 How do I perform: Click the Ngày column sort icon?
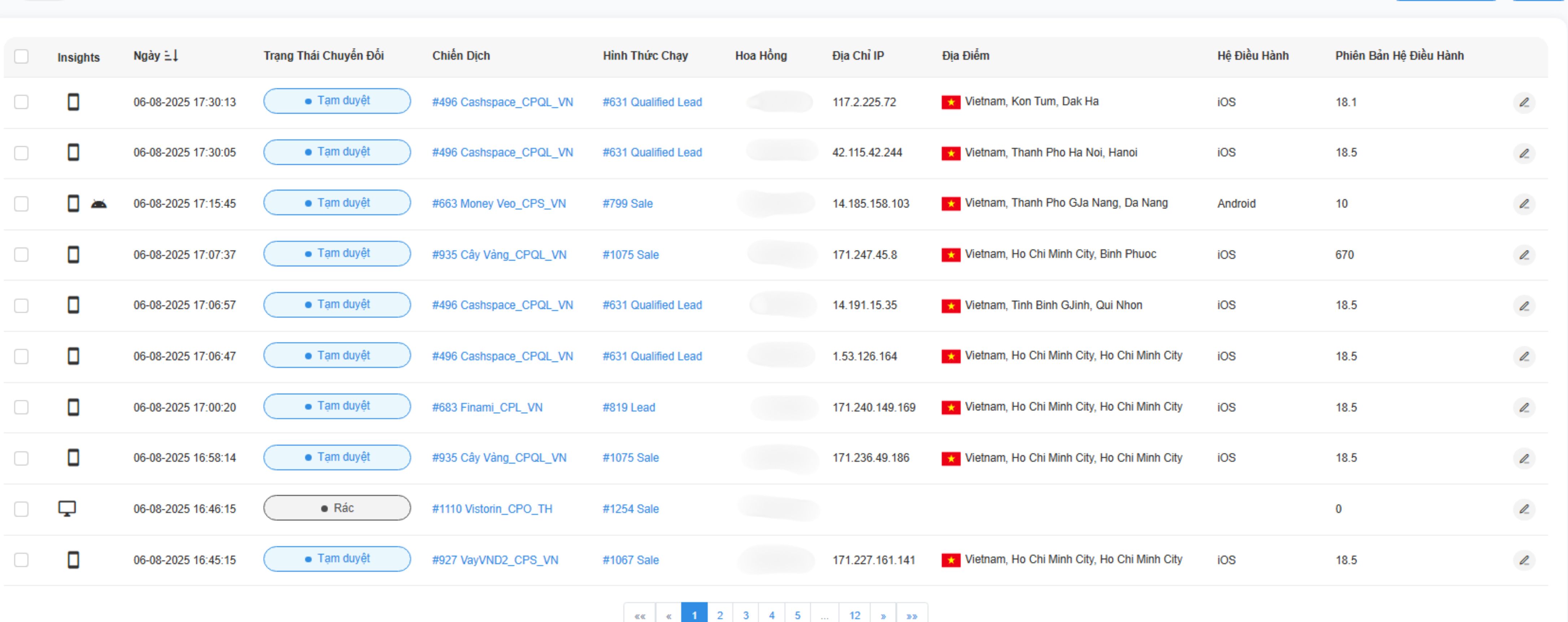click(172, 56)
